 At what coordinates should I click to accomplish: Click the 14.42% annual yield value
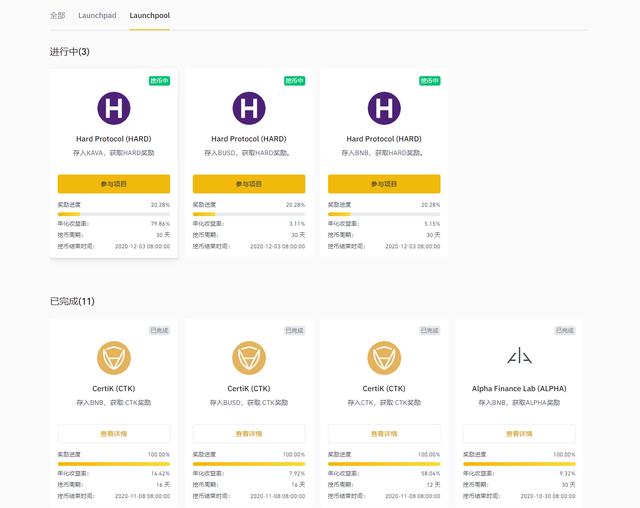(x=160, y=474)
